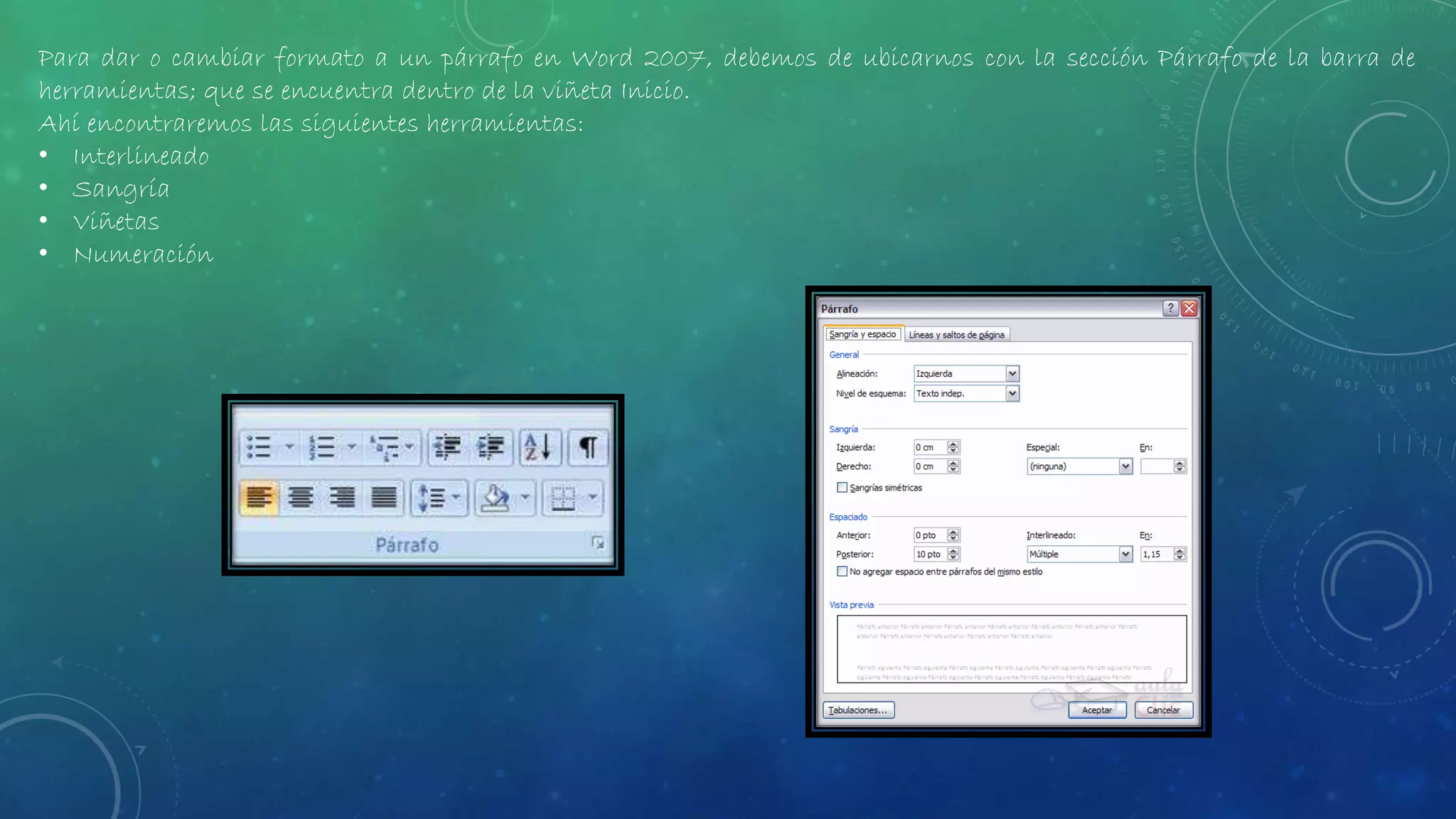Click the Bullets list icon
Screen dimensions: 1456x819
click(x=259, y=447)
